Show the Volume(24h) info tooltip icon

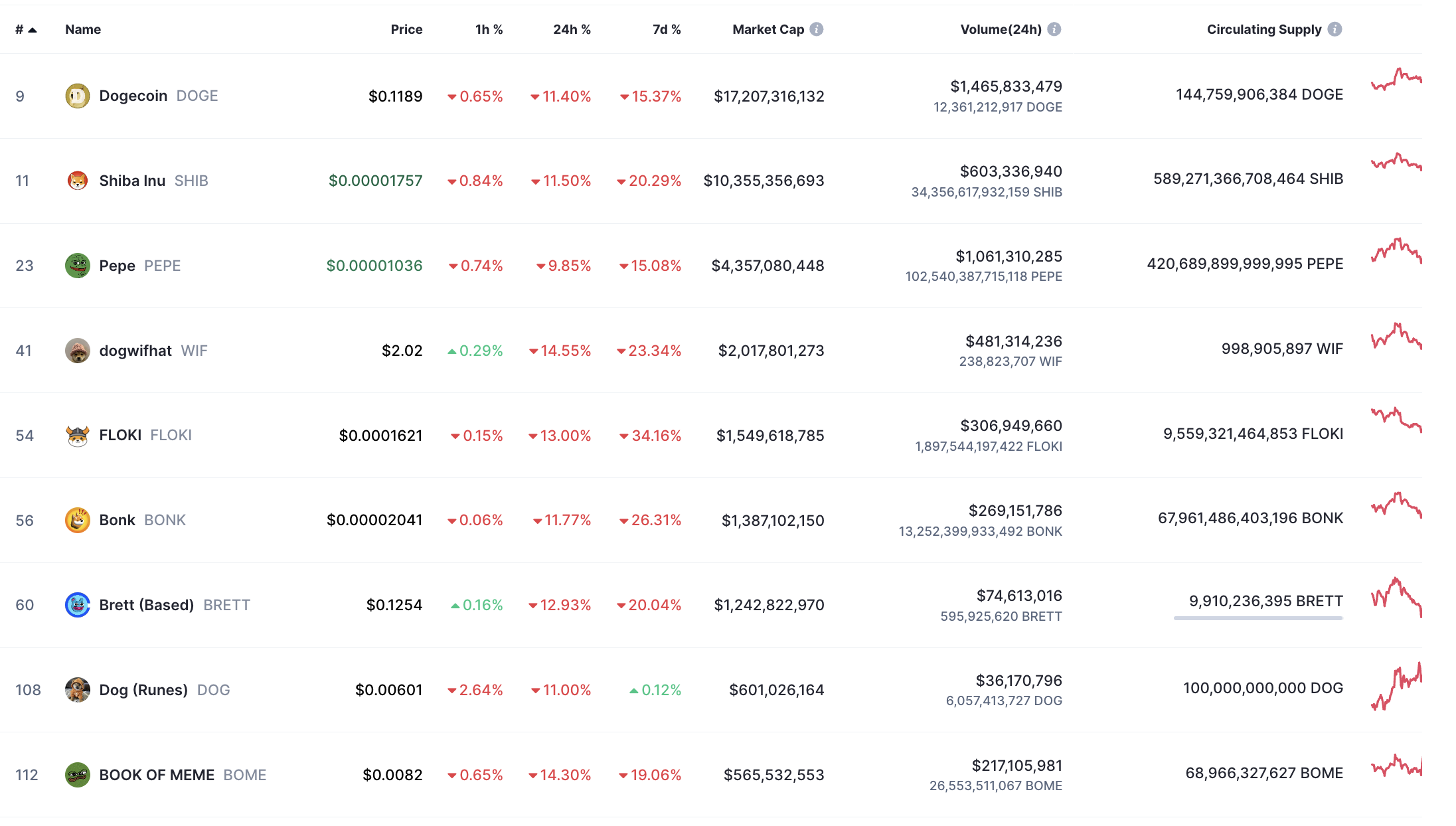1054,29
